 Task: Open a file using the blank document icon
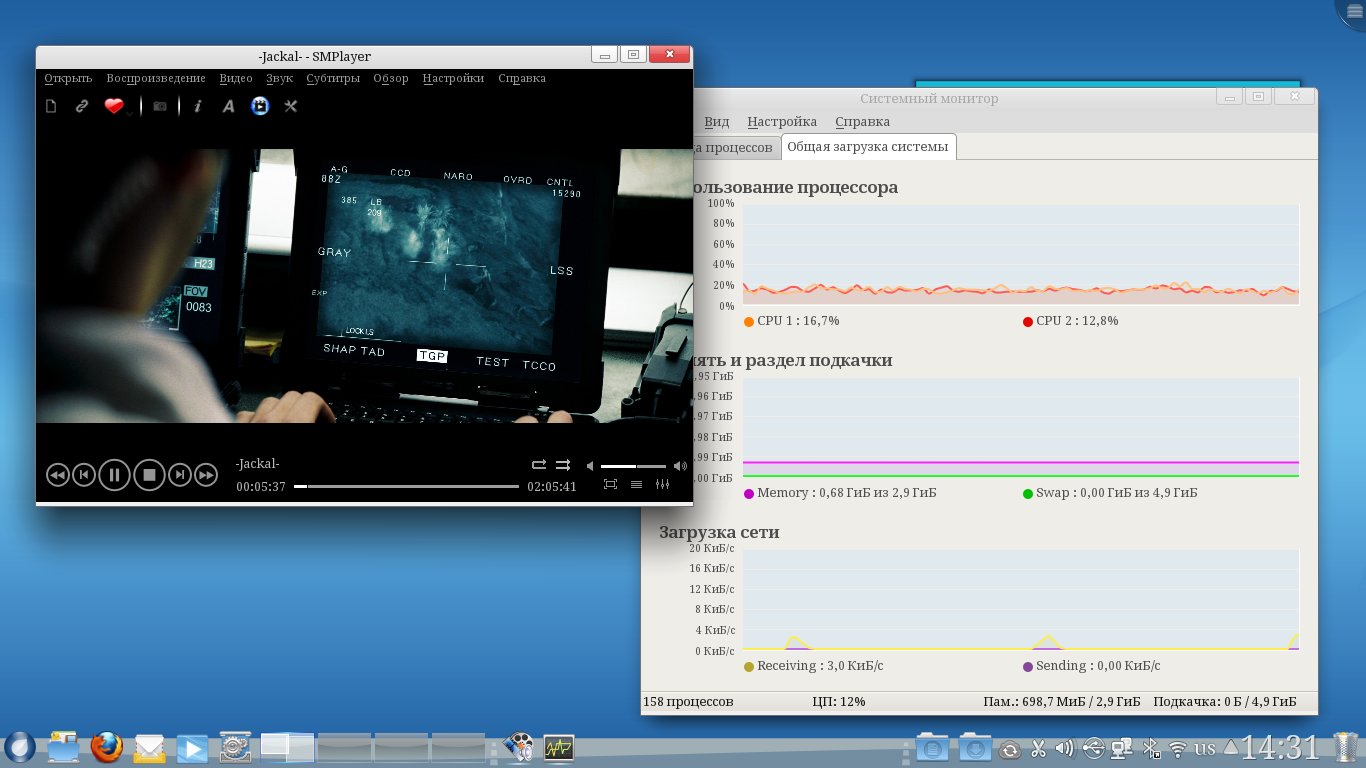(x=52, y=106)
